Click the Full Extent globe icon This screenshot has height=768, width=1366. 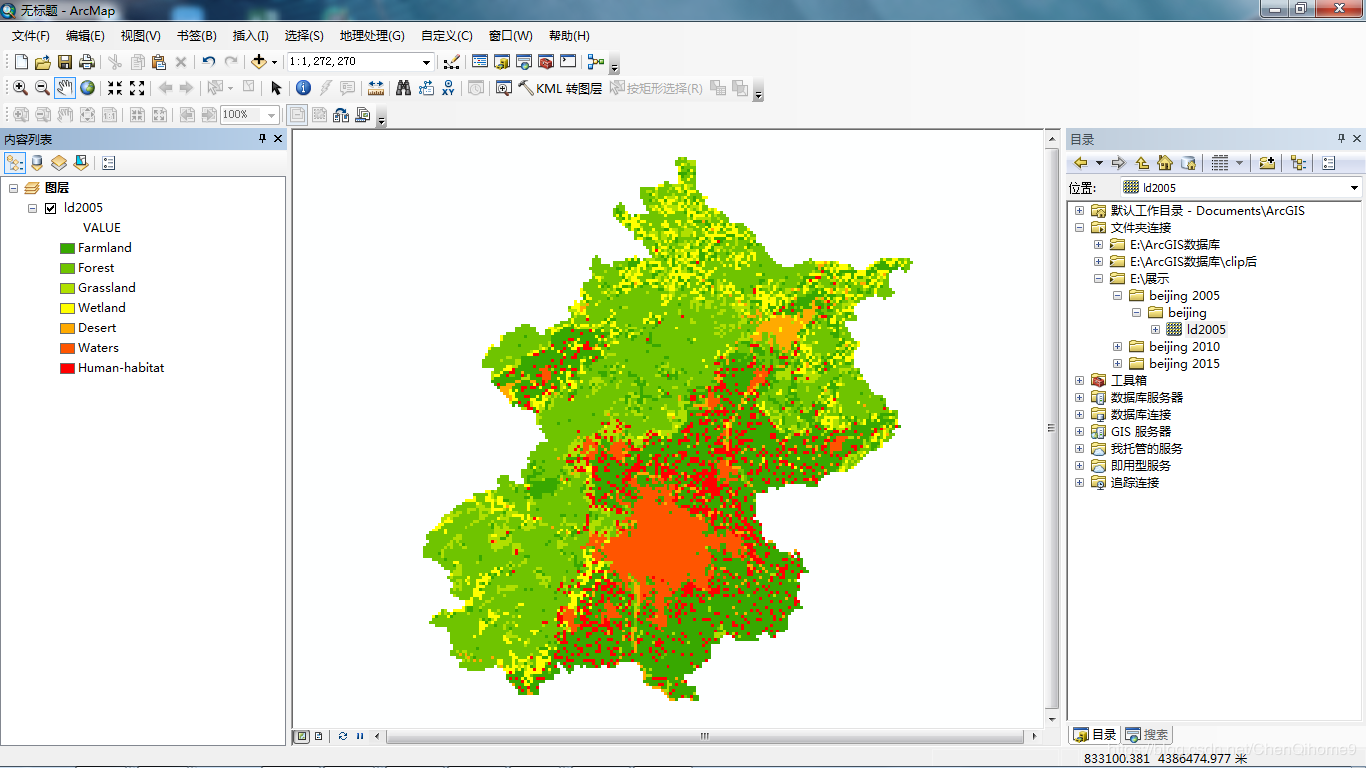pyautogui.click(x=87, y=88)
